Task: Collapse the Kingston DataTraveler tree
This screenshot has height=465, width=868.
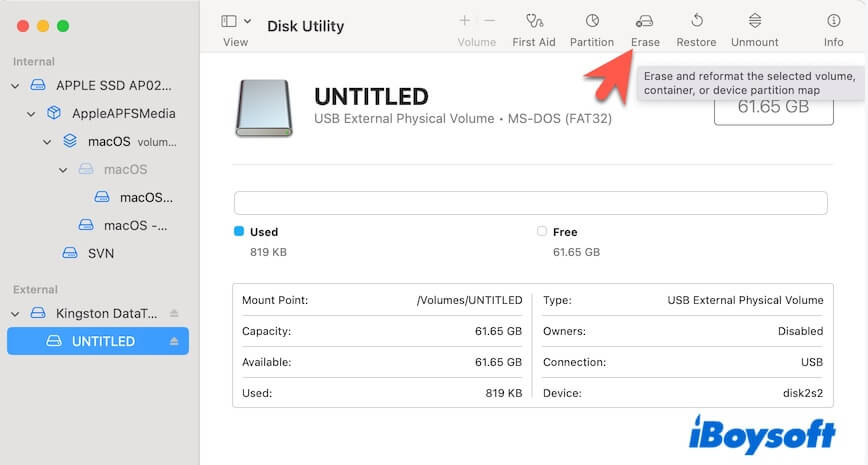Action: (15, 313)
